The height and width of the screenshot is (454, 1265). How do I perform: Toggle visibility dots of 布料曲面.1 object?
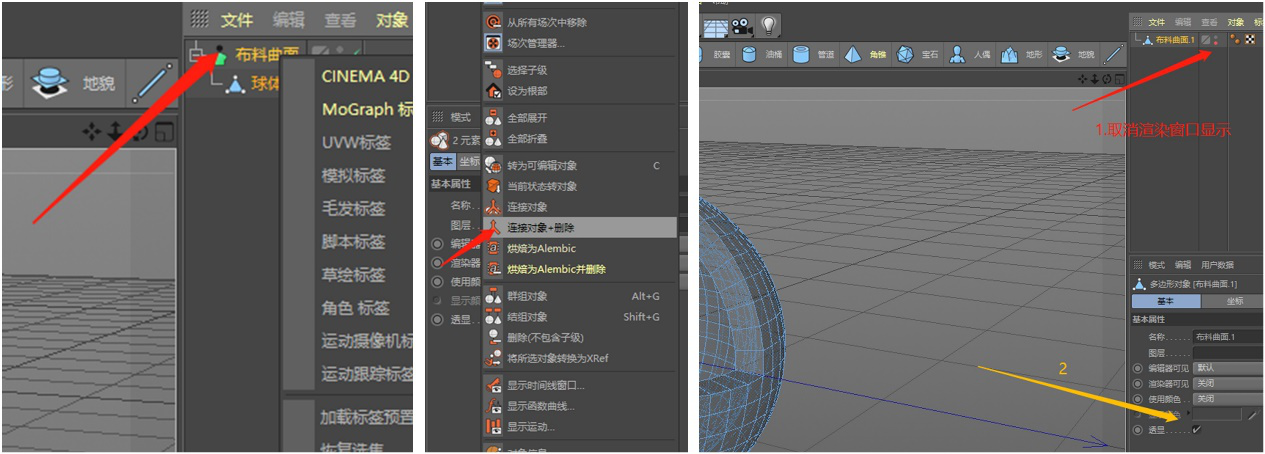1217,40
